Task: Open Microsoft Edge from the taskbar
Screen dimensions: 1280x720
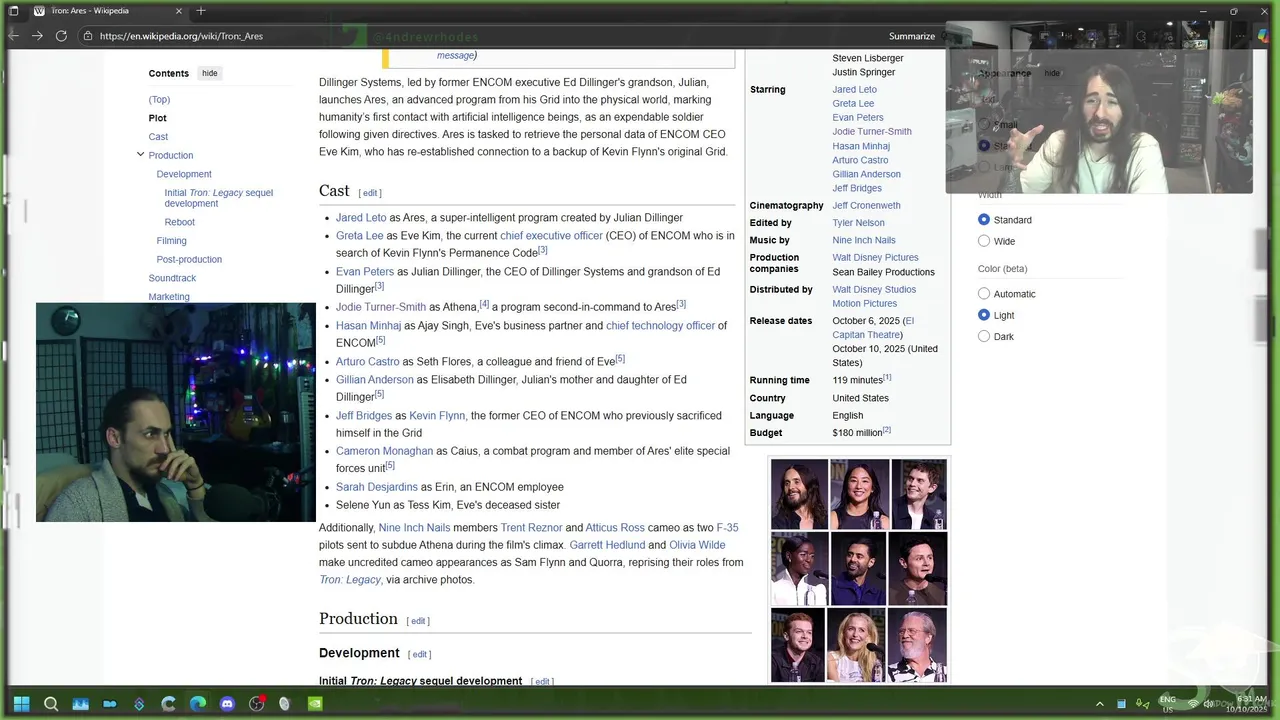Action: click(x=198, y=704)
